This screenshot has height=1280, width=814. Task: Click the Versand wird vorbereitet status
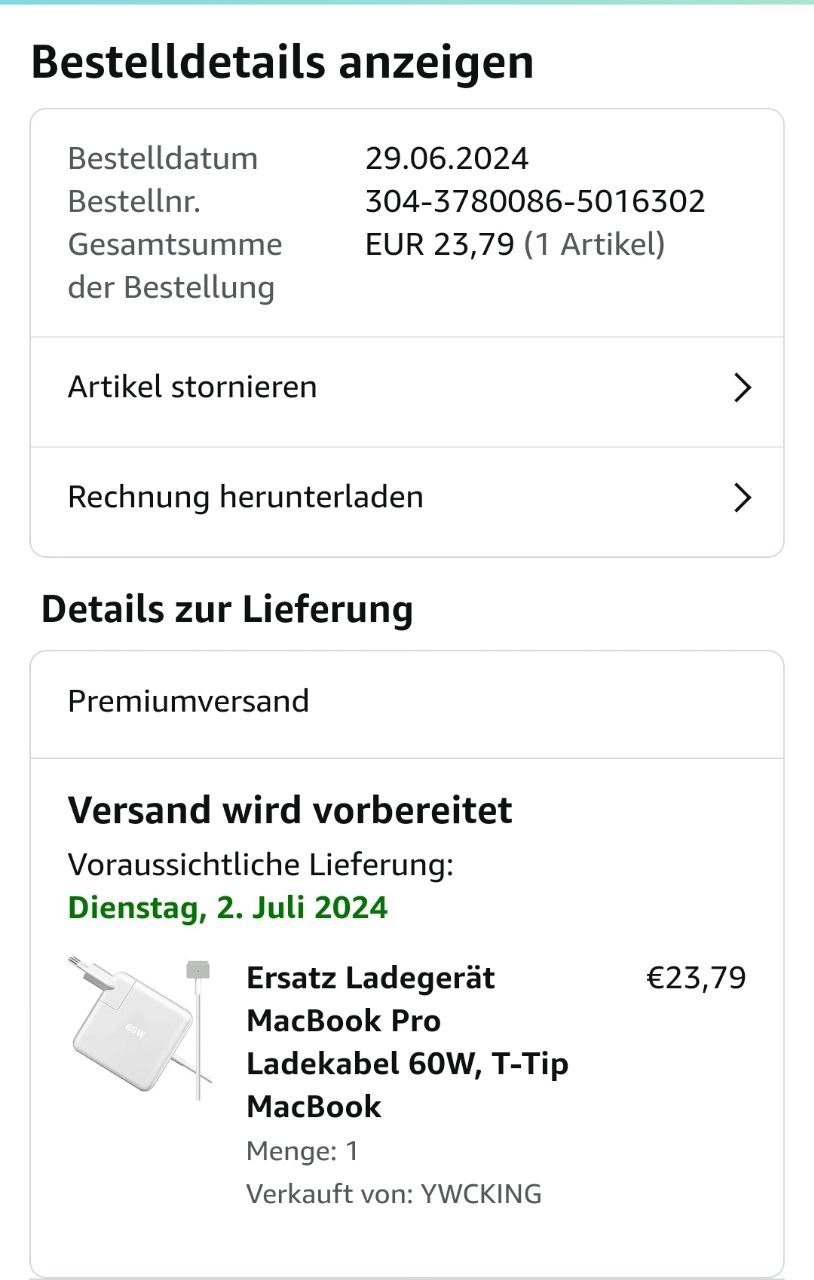[x=290, y=810]
